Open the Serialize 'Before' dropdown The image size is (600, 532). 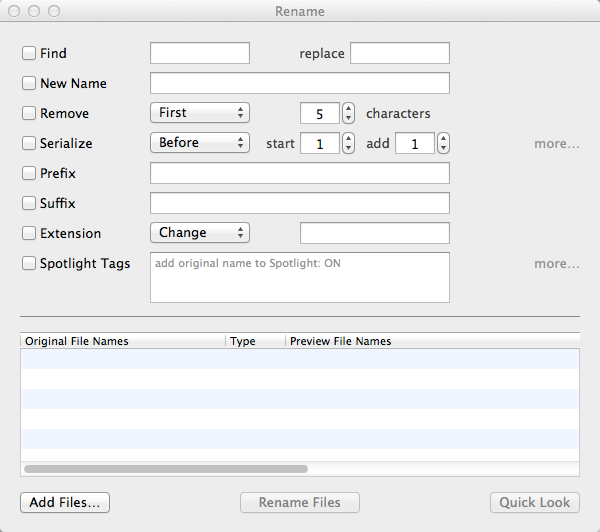click(x=199, y=143)
